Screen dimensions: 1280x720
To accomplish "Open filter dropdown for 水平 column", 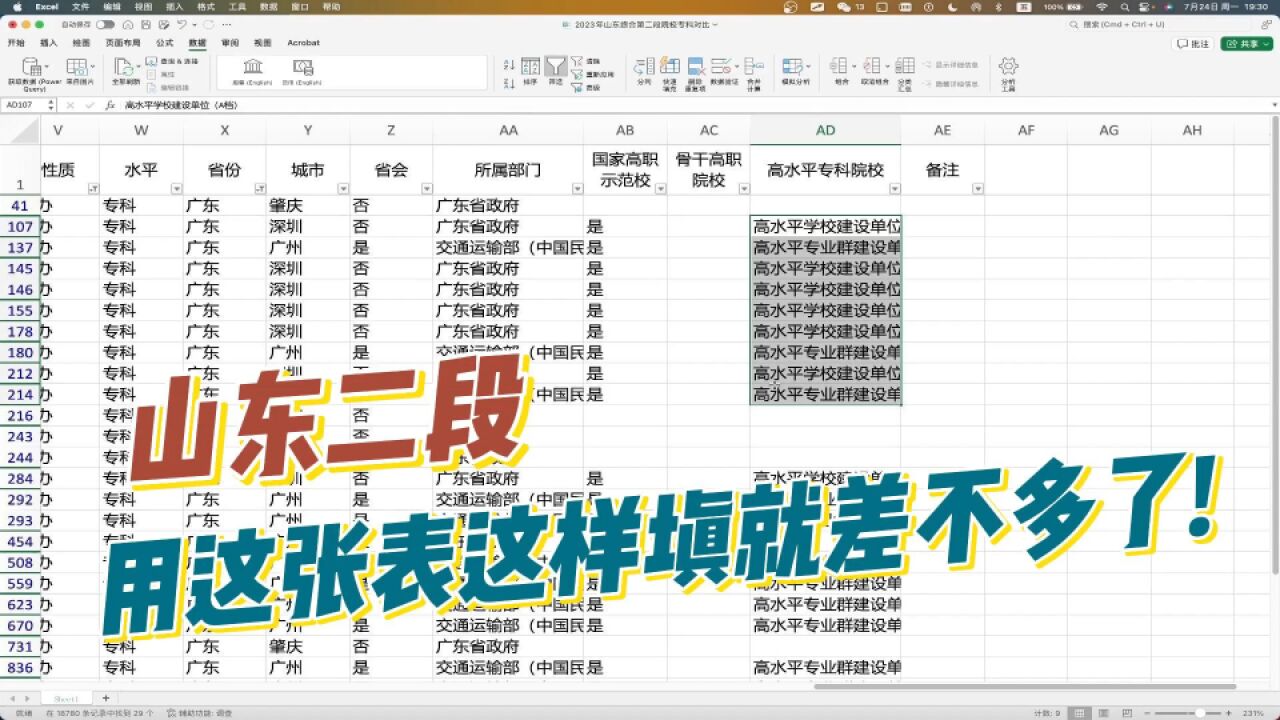I will (176, 189).
